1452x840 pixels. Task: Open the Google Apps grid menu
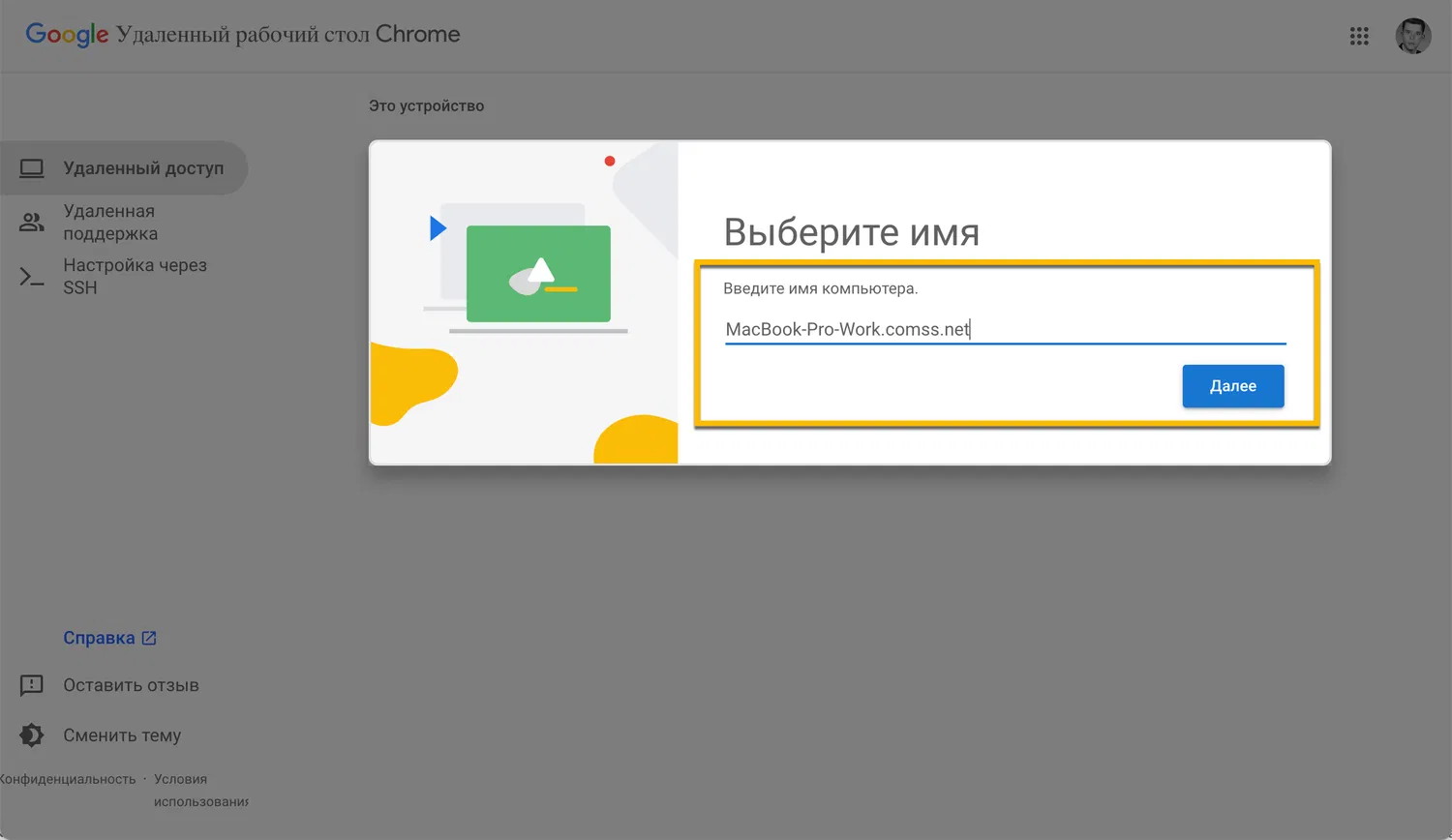coord(1359,36)
